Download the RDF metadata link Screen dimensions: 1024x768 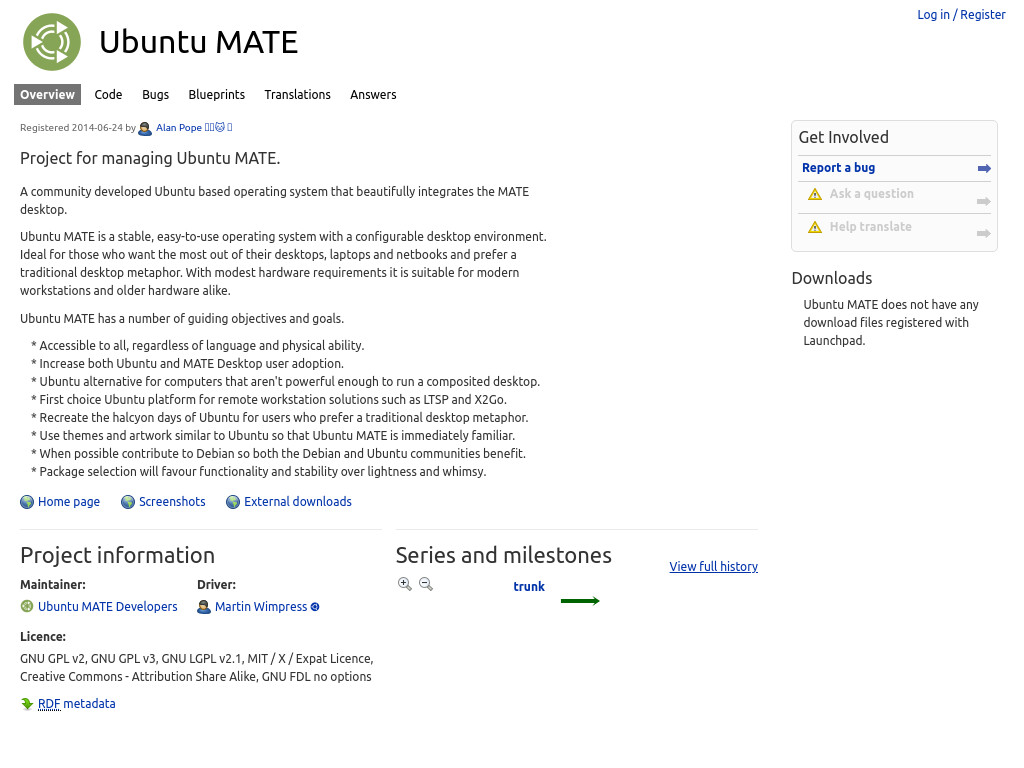76,703
